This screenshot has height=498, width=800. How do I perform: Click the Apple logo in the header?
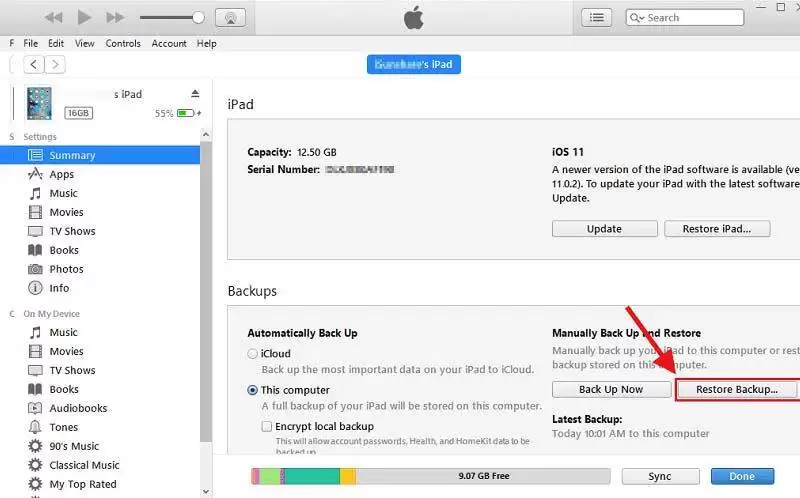pos(413,18)
